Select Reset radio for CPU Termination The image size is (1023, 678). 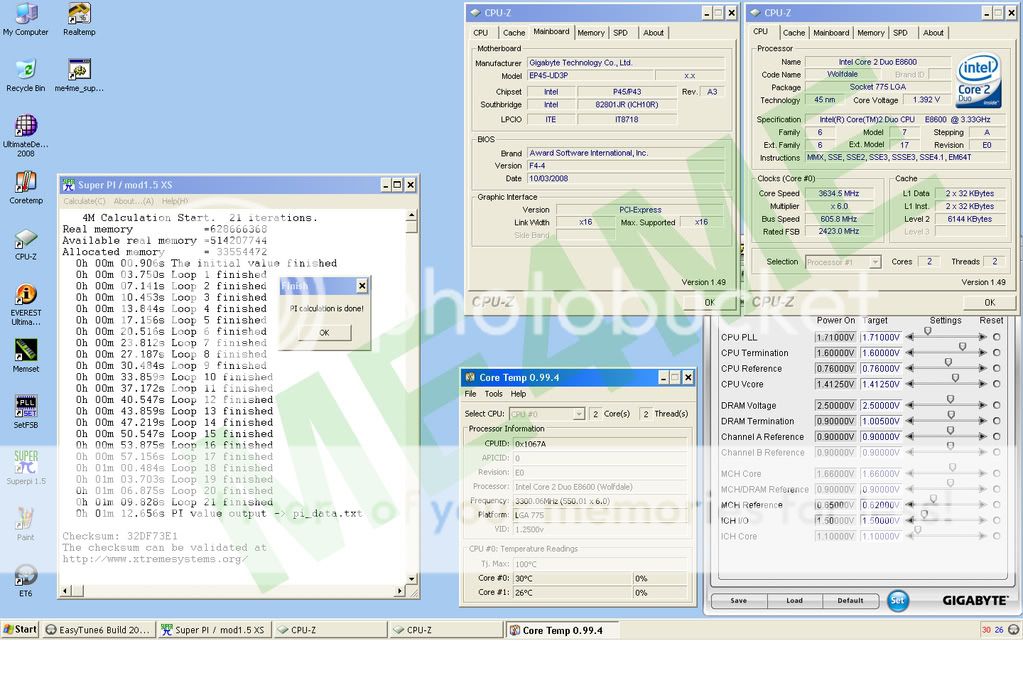click(996, 352)
